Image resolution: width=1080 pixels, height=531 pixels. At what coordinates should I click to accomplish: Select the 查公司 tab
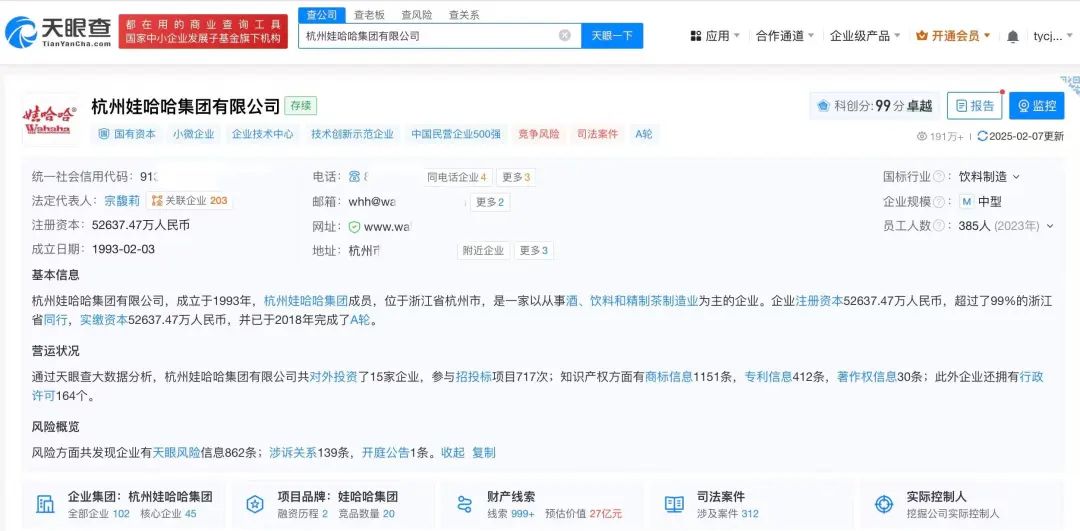tap(322, 14)
